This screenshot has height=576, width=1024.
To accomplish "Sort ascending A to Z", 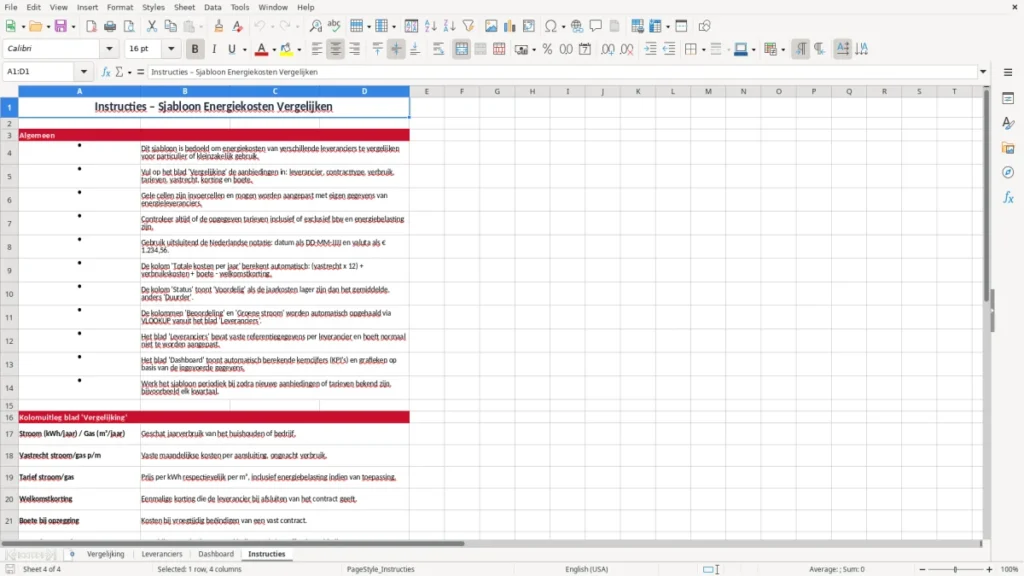I will (430, 26).
